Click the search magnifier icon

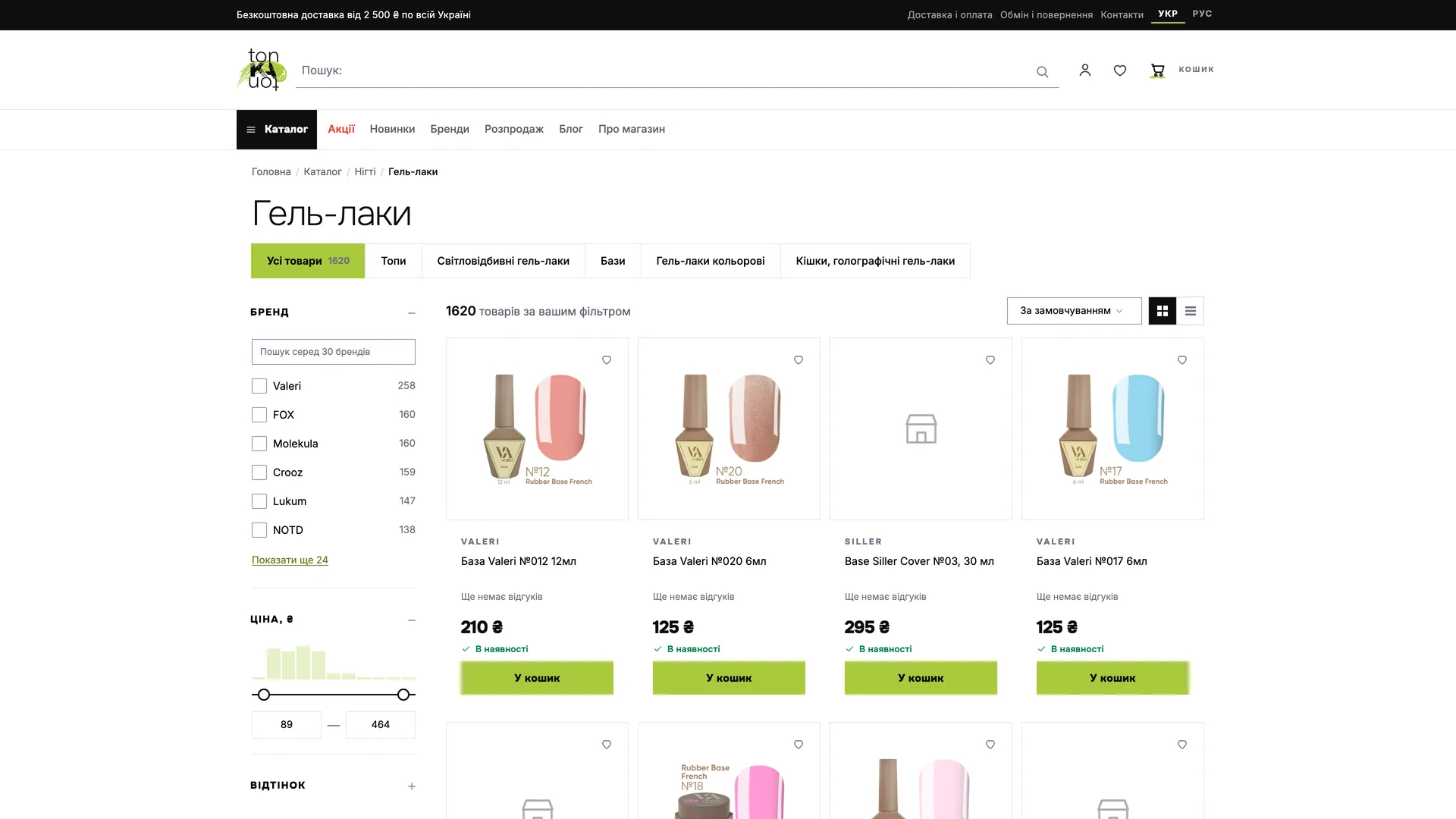point(1042,71)
